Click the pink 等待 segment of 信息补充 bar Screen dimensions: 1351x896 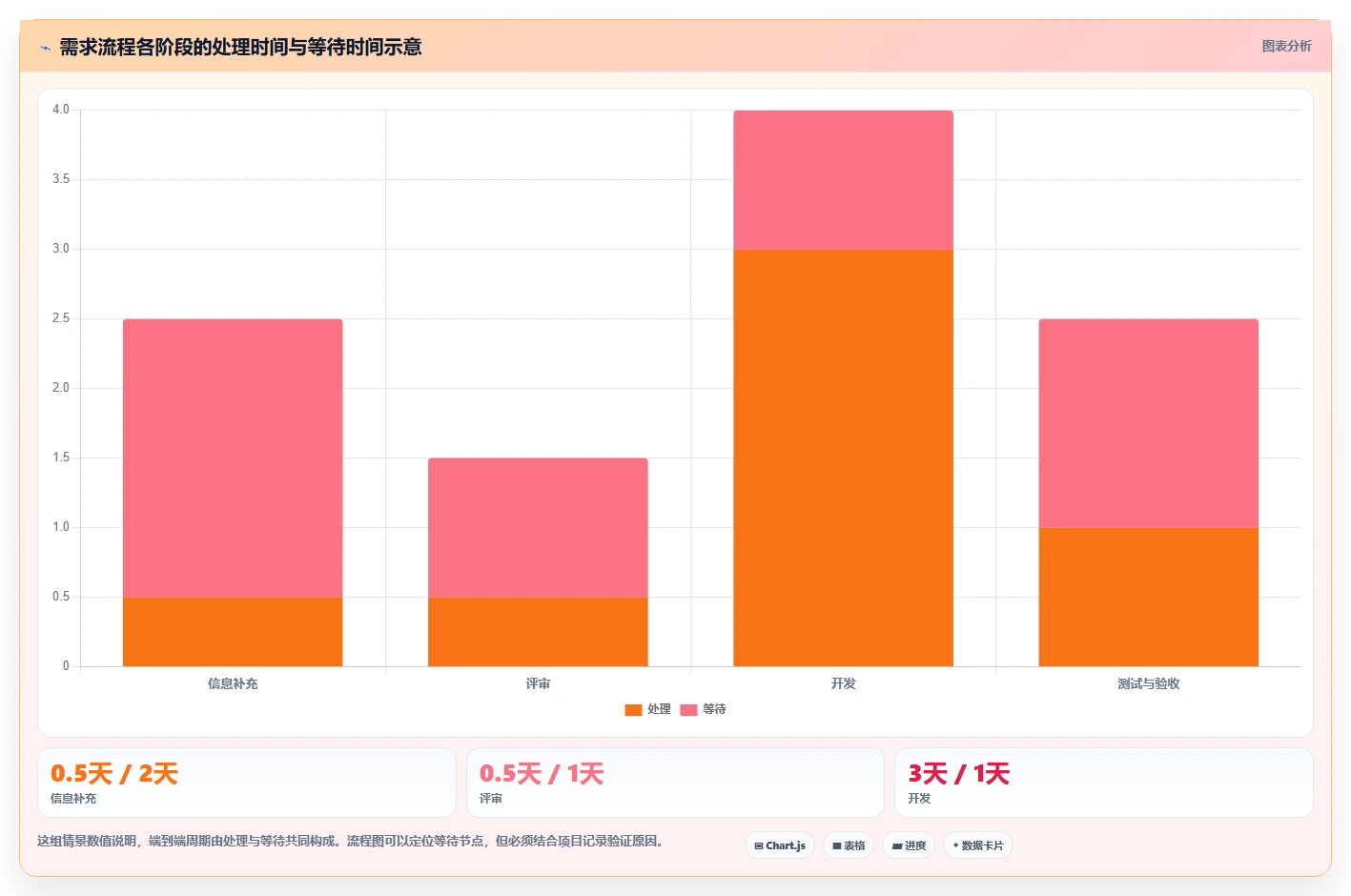233,458
